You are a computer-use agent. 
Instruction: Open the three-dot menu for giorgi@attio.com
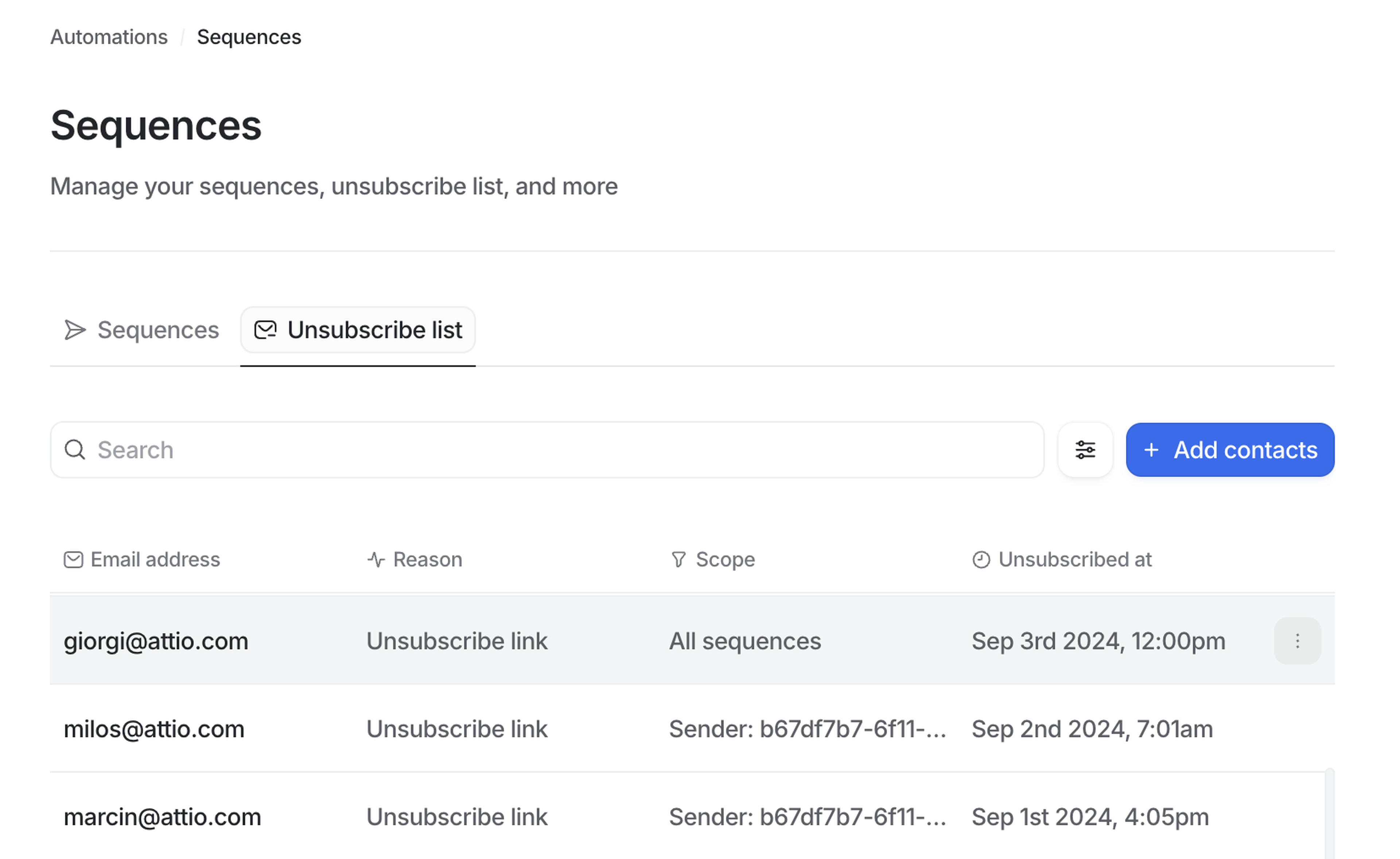(x=1296, y=641)
